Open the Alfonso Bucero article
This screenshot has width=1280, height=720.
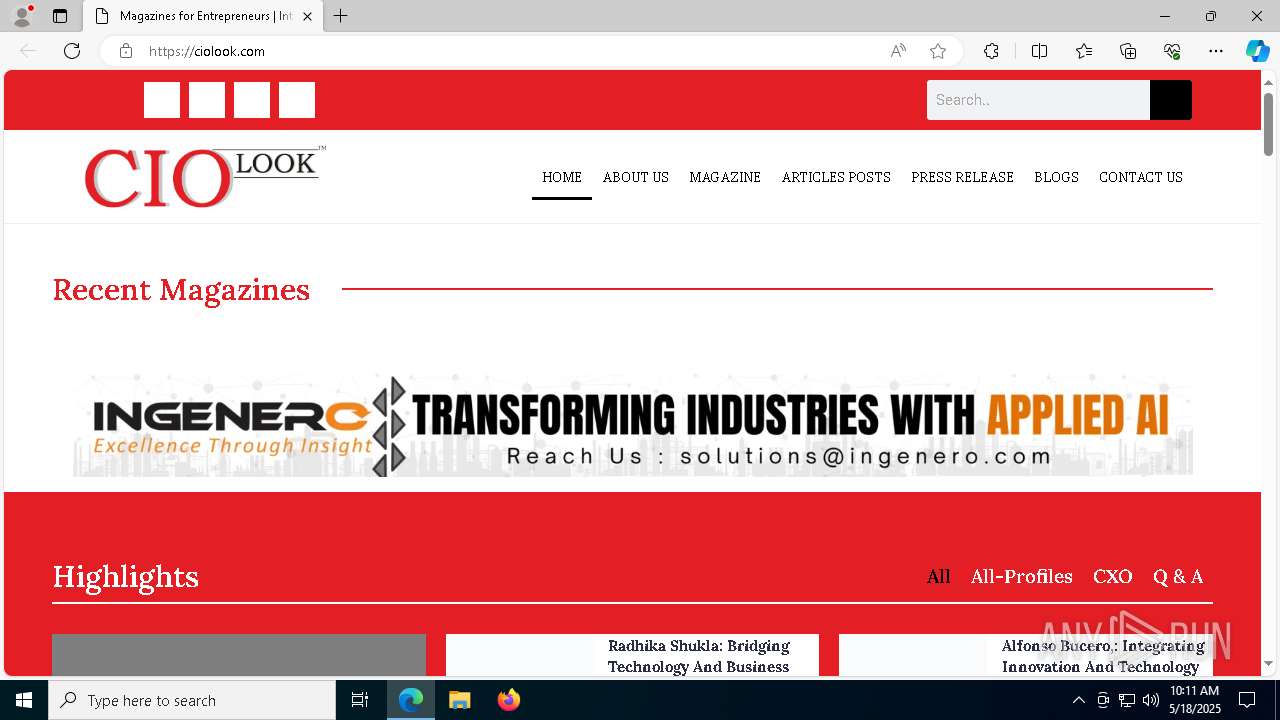coord(1103,656)
